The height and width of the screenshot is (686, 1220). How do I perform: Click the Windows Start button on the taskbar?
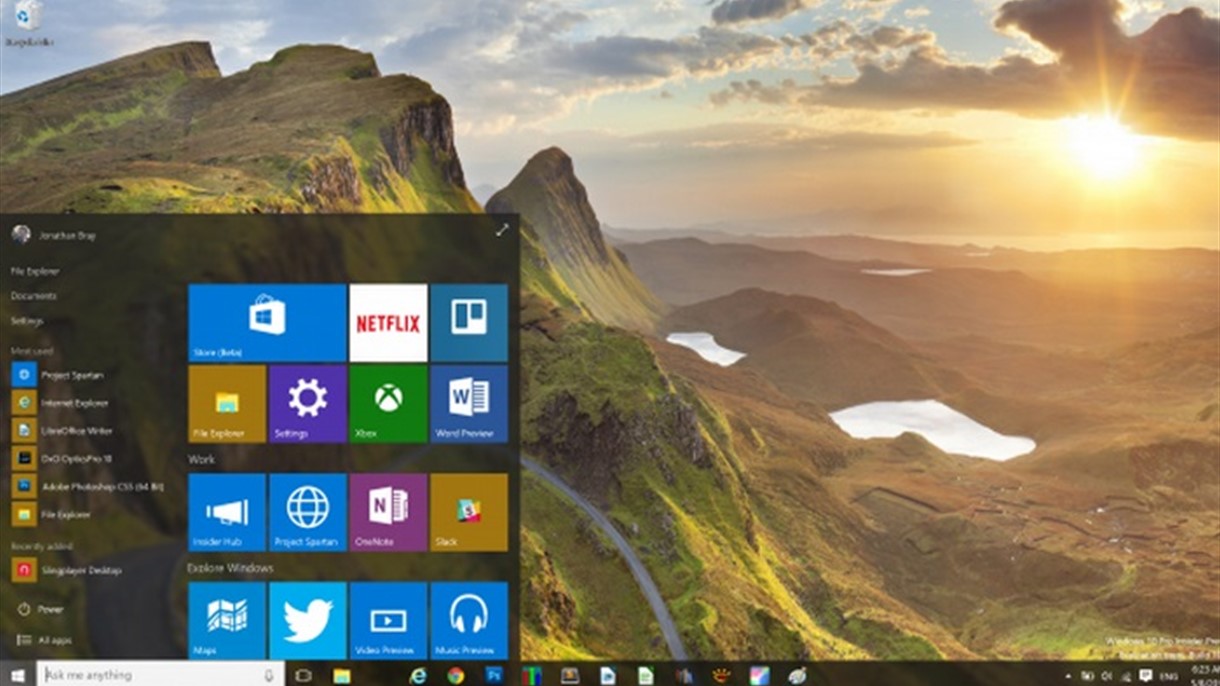[x=18, y=674]
